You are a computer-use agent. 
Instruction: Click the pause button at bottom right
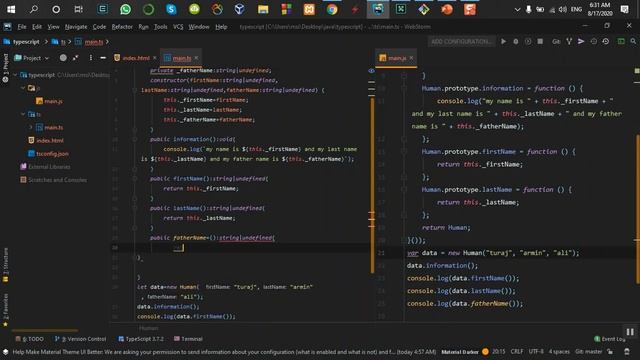[x=630, y=332]
